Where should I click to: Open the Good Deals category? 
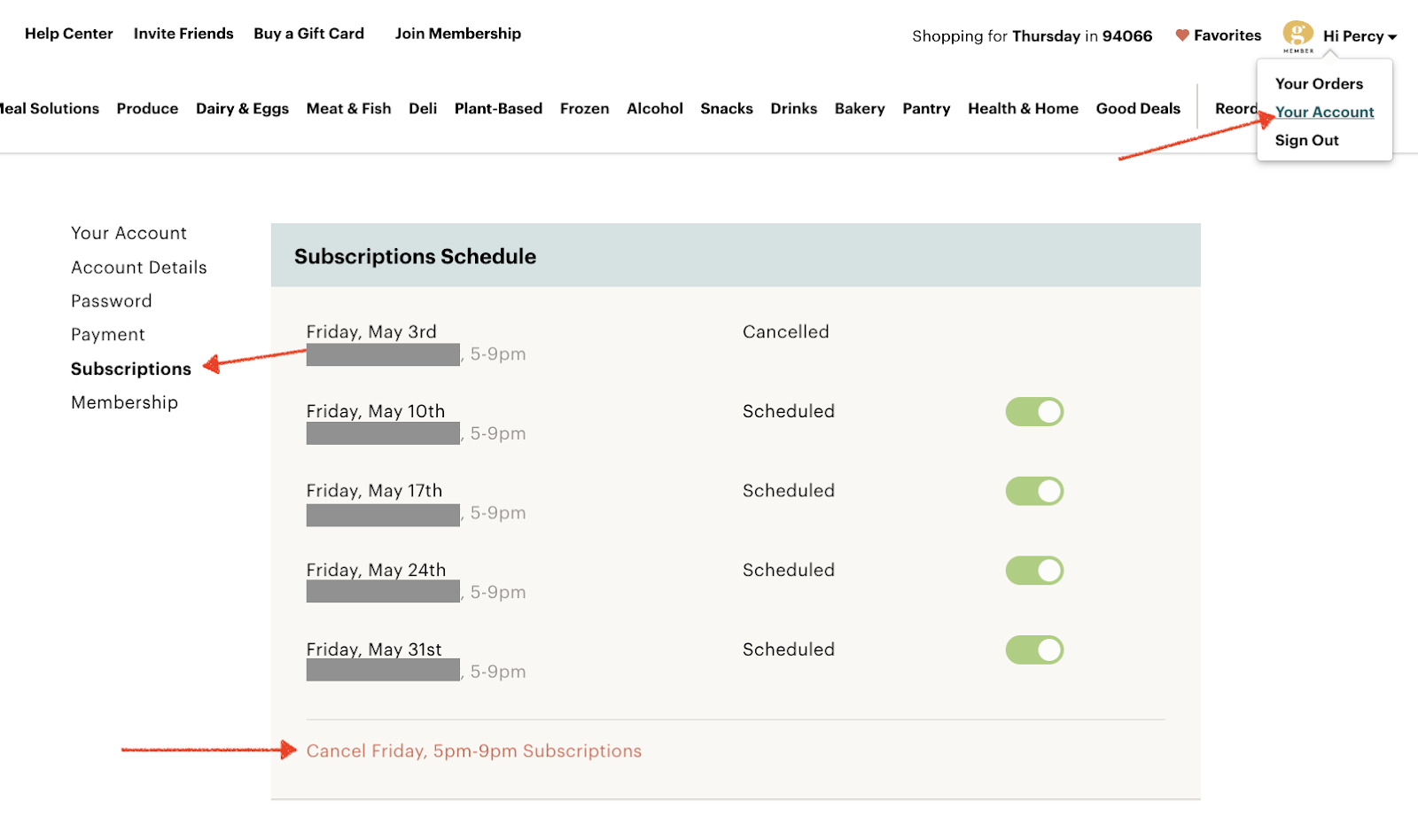tap(1138, 109)
